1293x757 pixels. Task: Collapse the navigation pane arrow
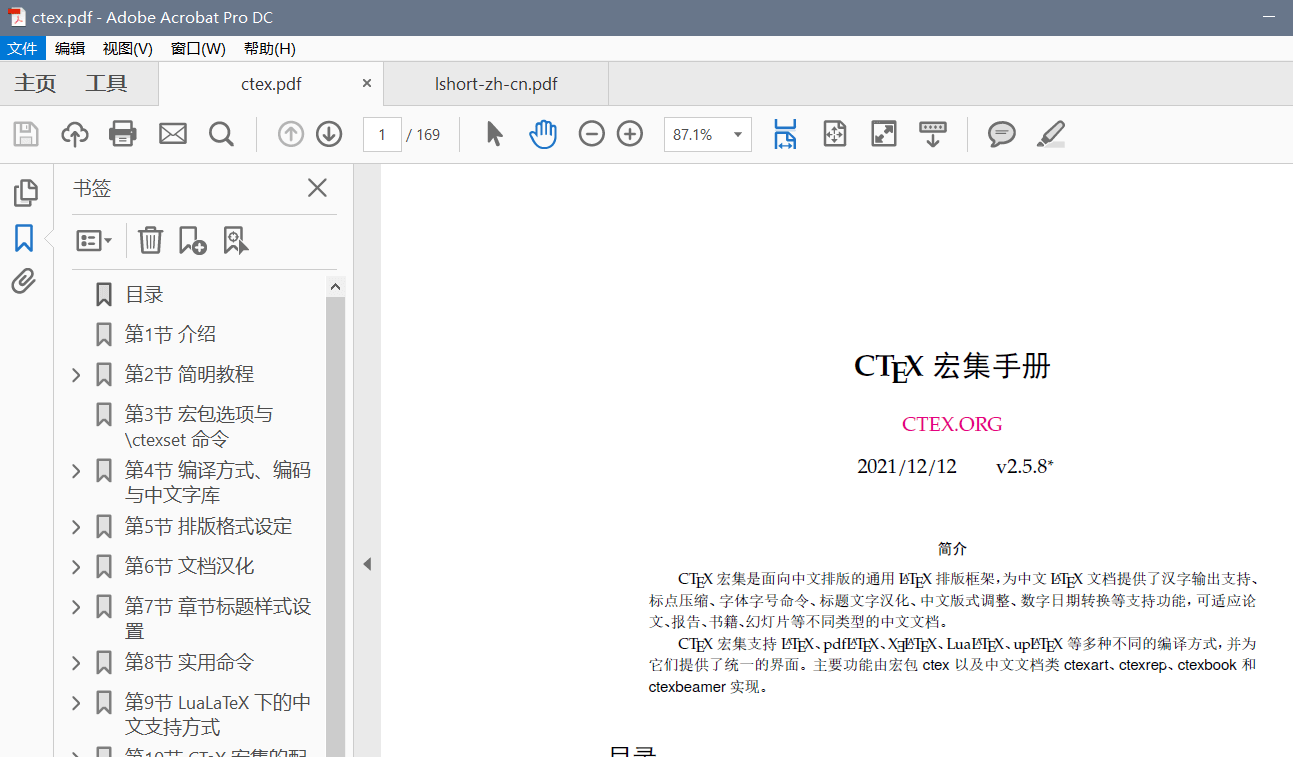coord(367,564)
